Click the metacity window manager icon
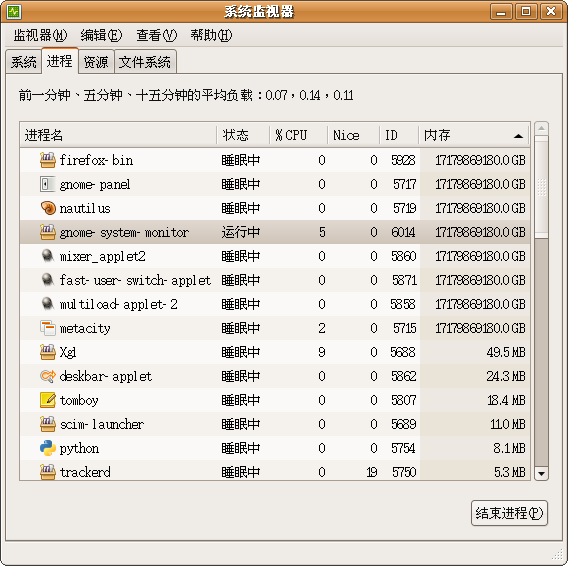The image size is (568, 566). click(x=47, y=328)
